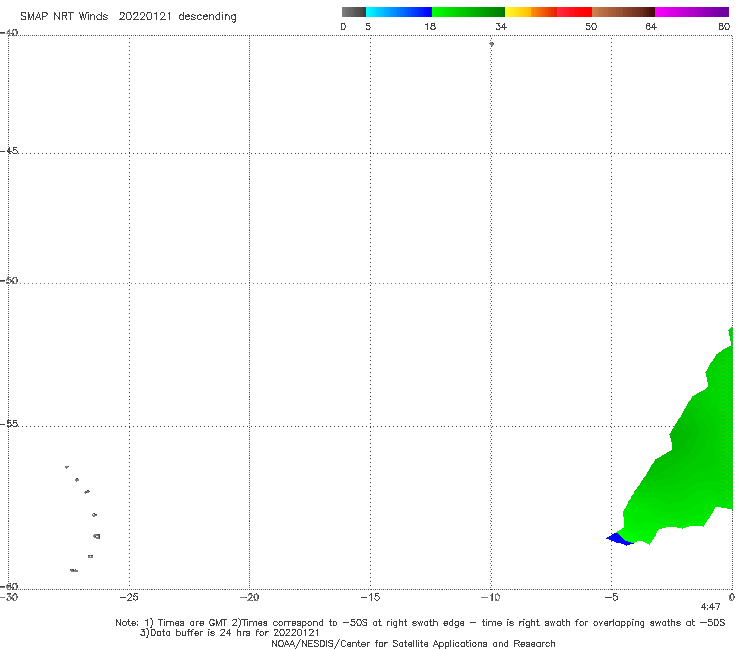The width and height of the screenshot is (740, 650).
Task: Select the yellow-orange segment of the color bar
Action: [x=530, y=12]
